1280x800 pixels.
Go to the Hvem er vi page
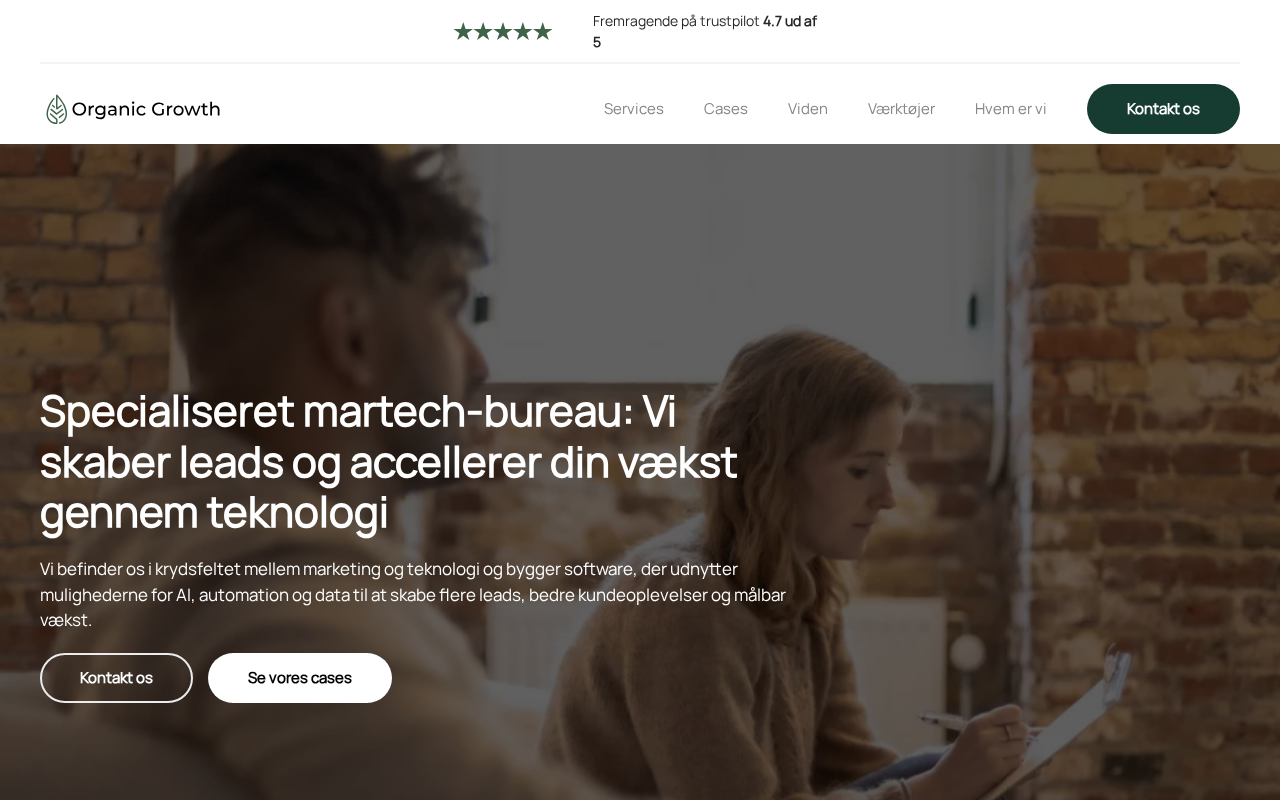[x=1011, y=109]
